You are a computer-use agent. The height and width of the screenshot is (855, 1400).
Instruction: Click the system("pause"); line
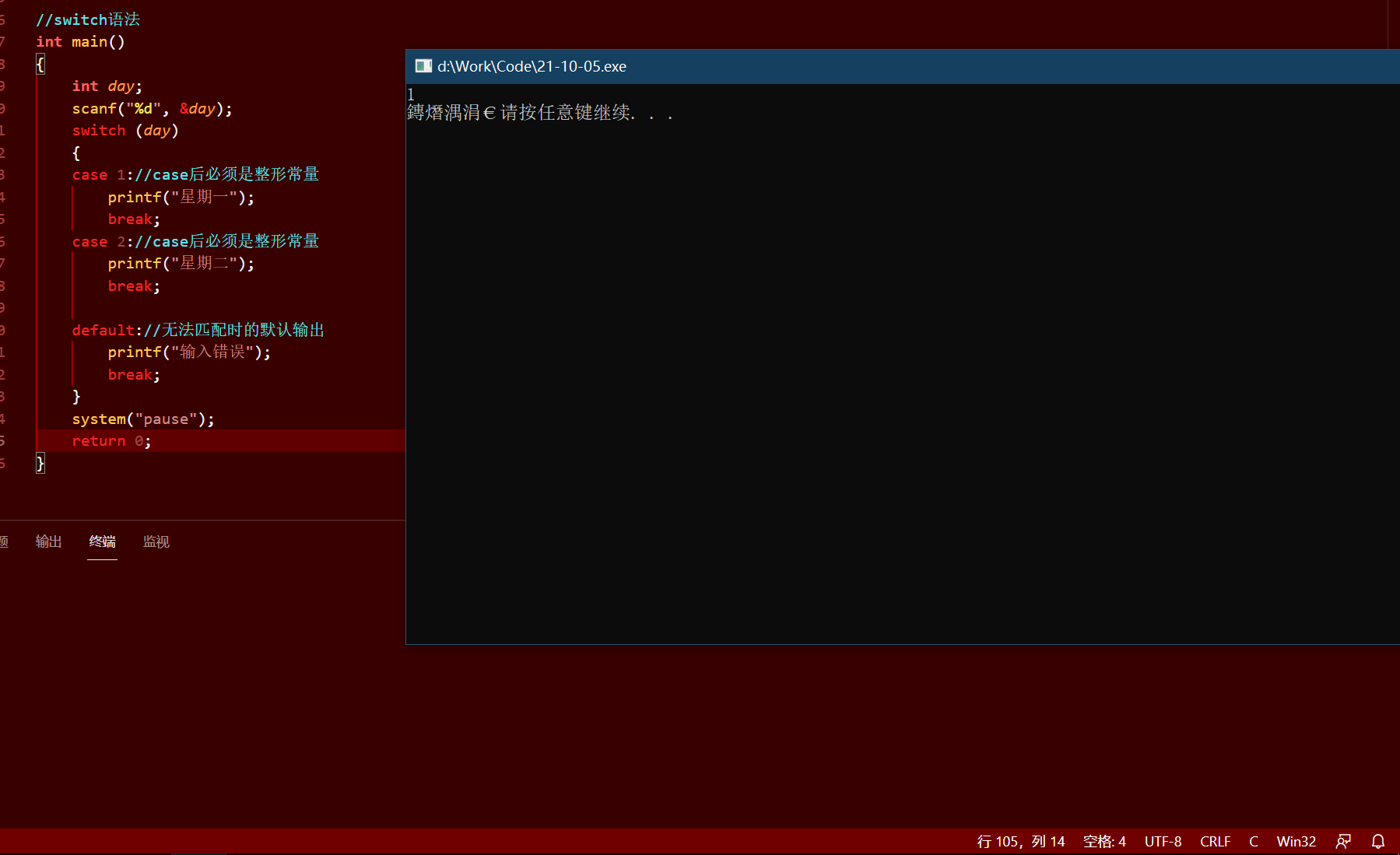[143, 419]
